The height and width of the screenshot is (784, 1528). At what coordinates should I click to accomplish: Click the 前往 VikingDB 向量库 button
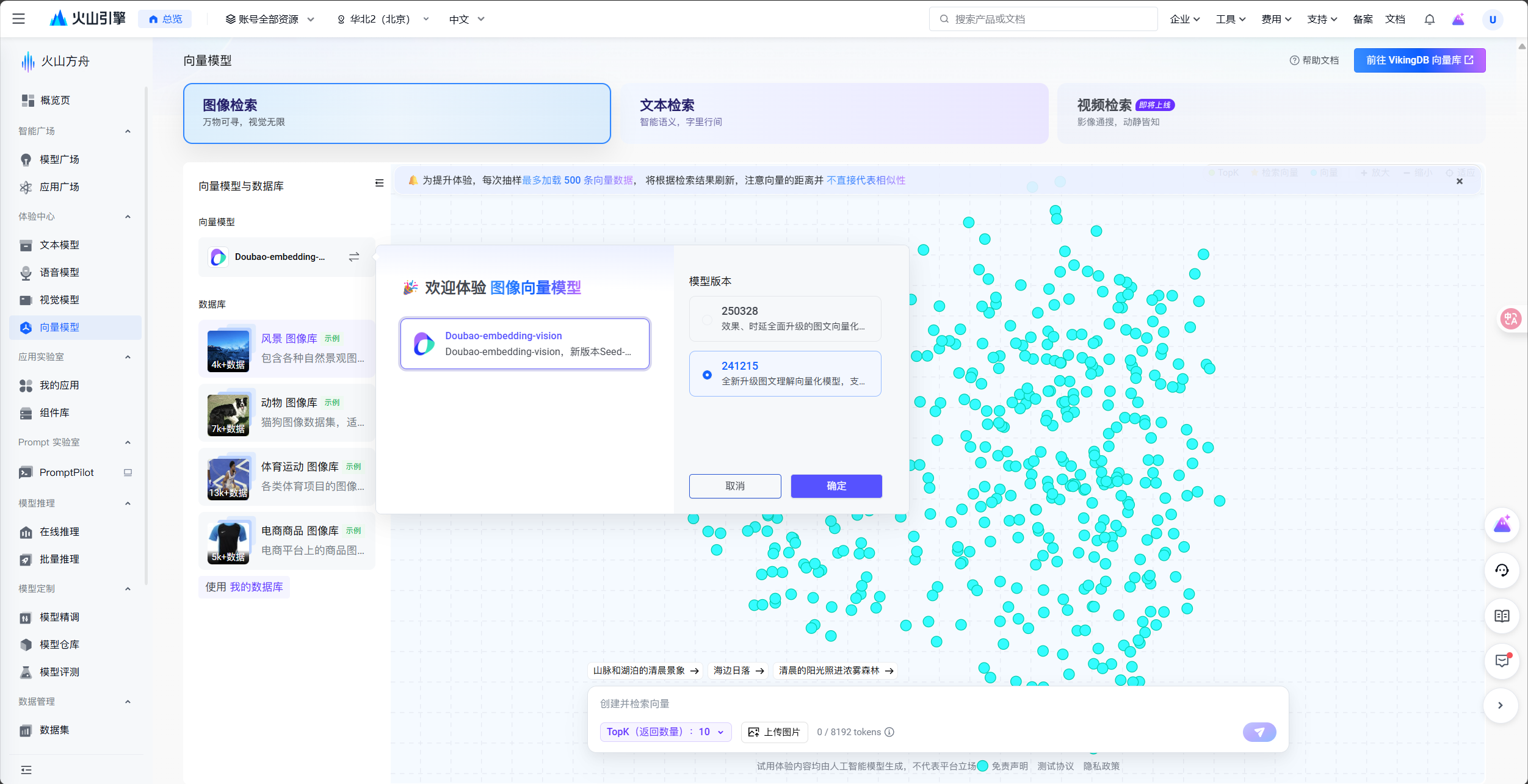point(1419,60)
